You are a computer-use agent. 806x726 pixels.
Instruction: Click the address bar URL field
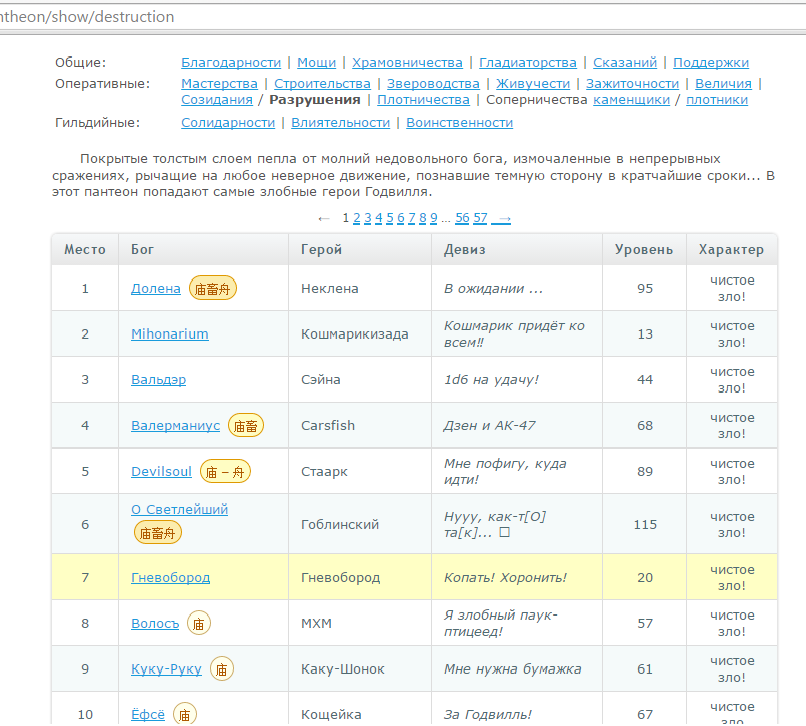(x=400, y=17)
